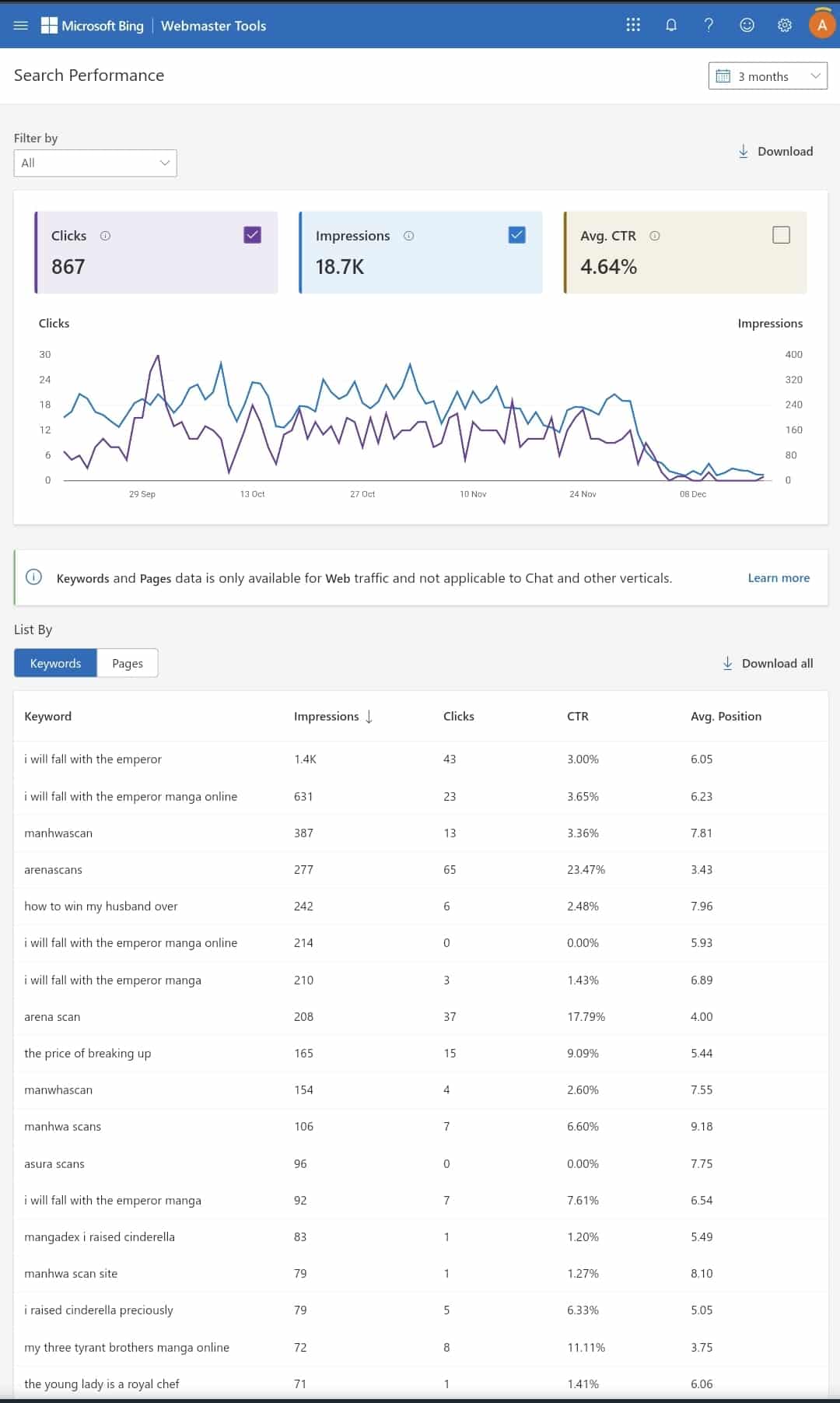The image size is (840, 1403).
Task: Open the notifications bell
Action: click(x=670, y=25)
